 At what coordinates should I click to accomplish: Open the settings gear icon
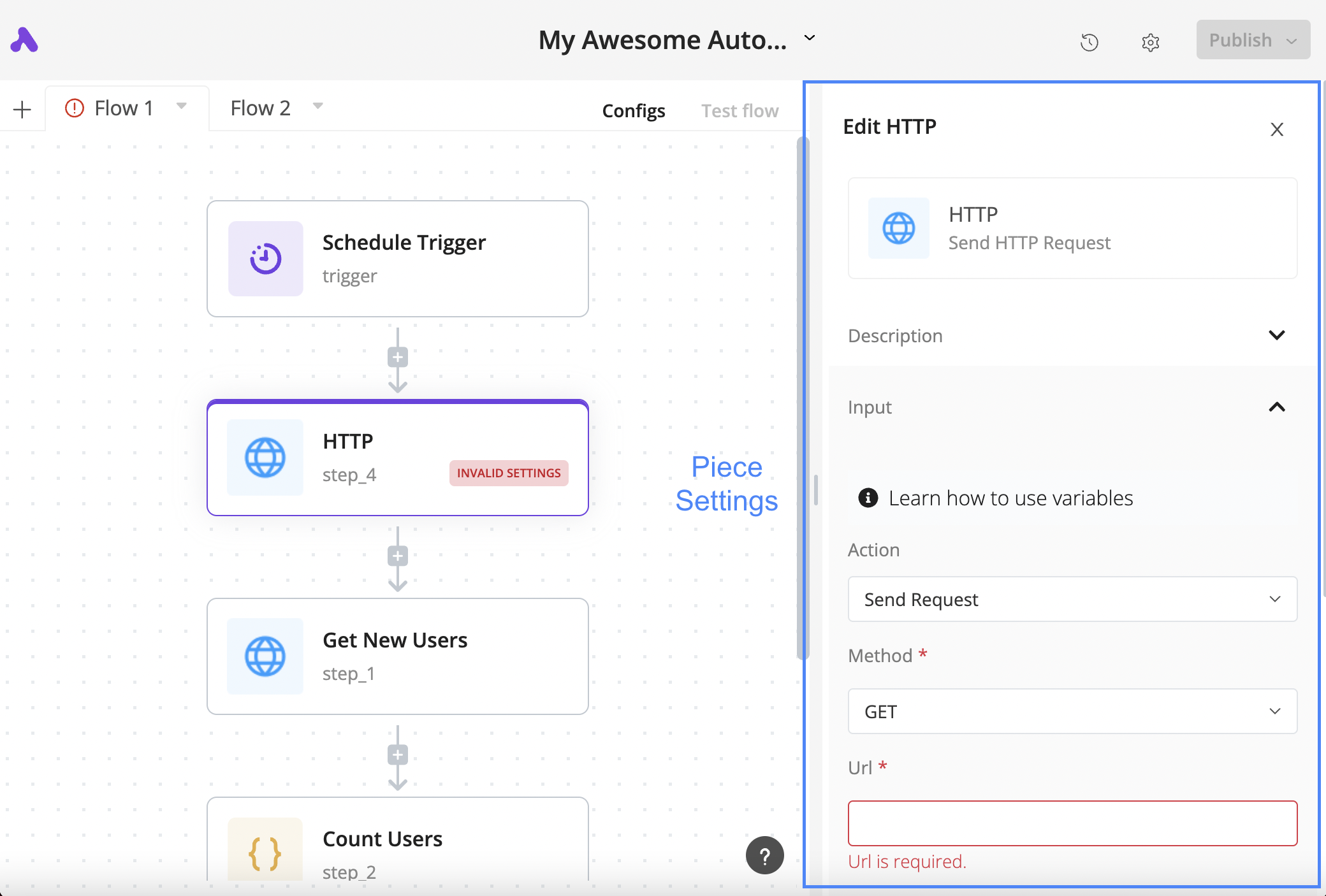pos(1150,42)
